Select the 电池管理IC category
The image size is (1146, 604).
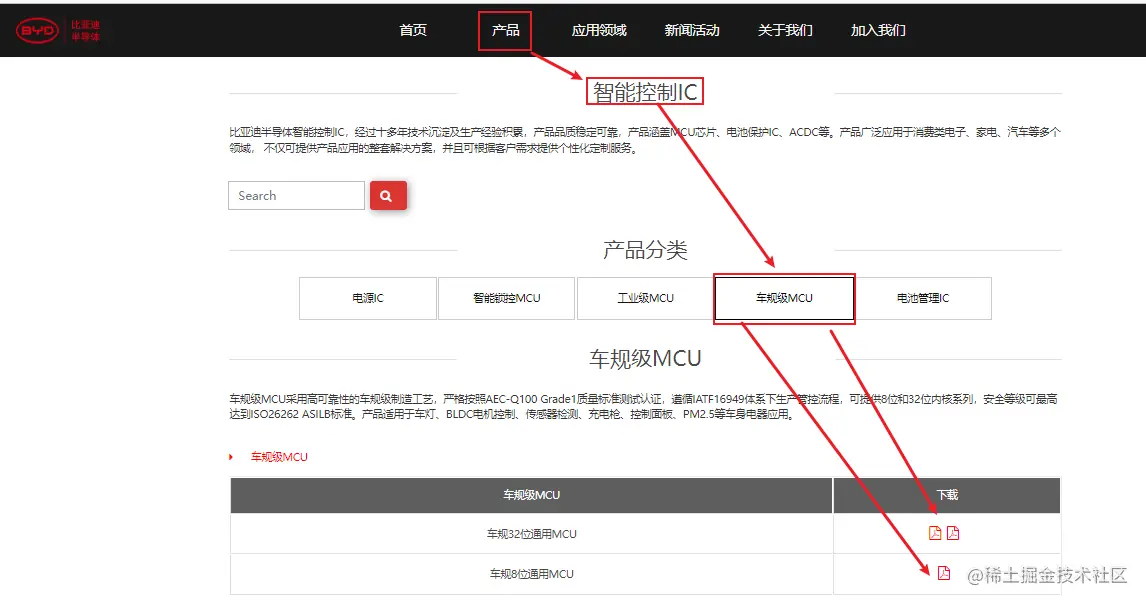click(x=923, y=298)
